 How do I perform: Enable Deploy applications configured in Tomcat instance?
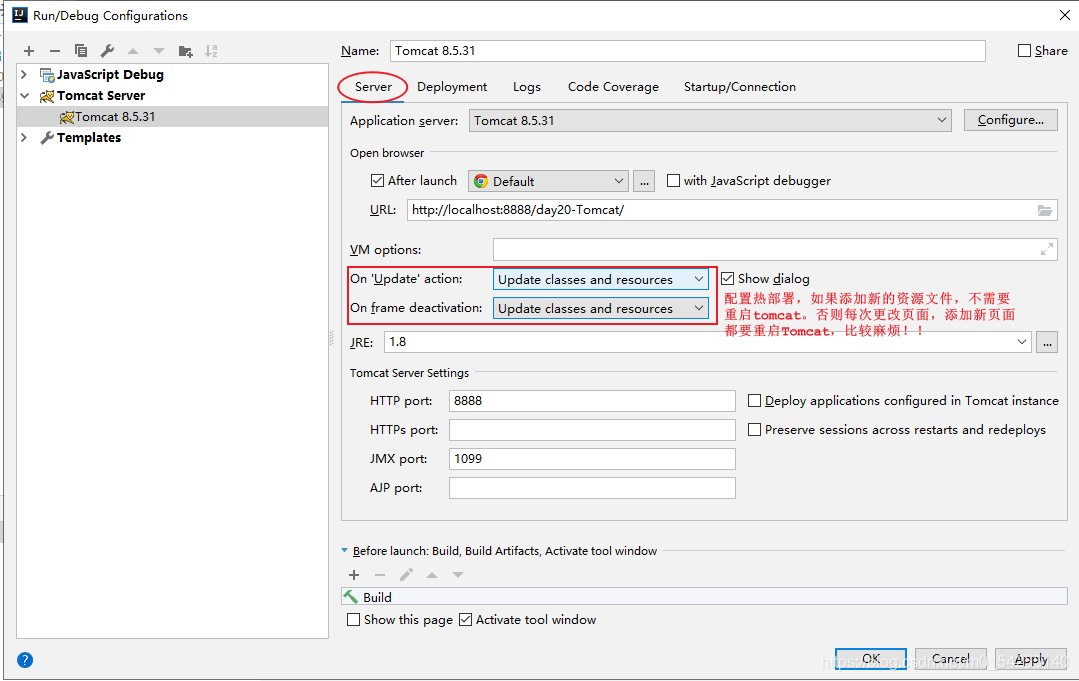[x=754, y=401]
